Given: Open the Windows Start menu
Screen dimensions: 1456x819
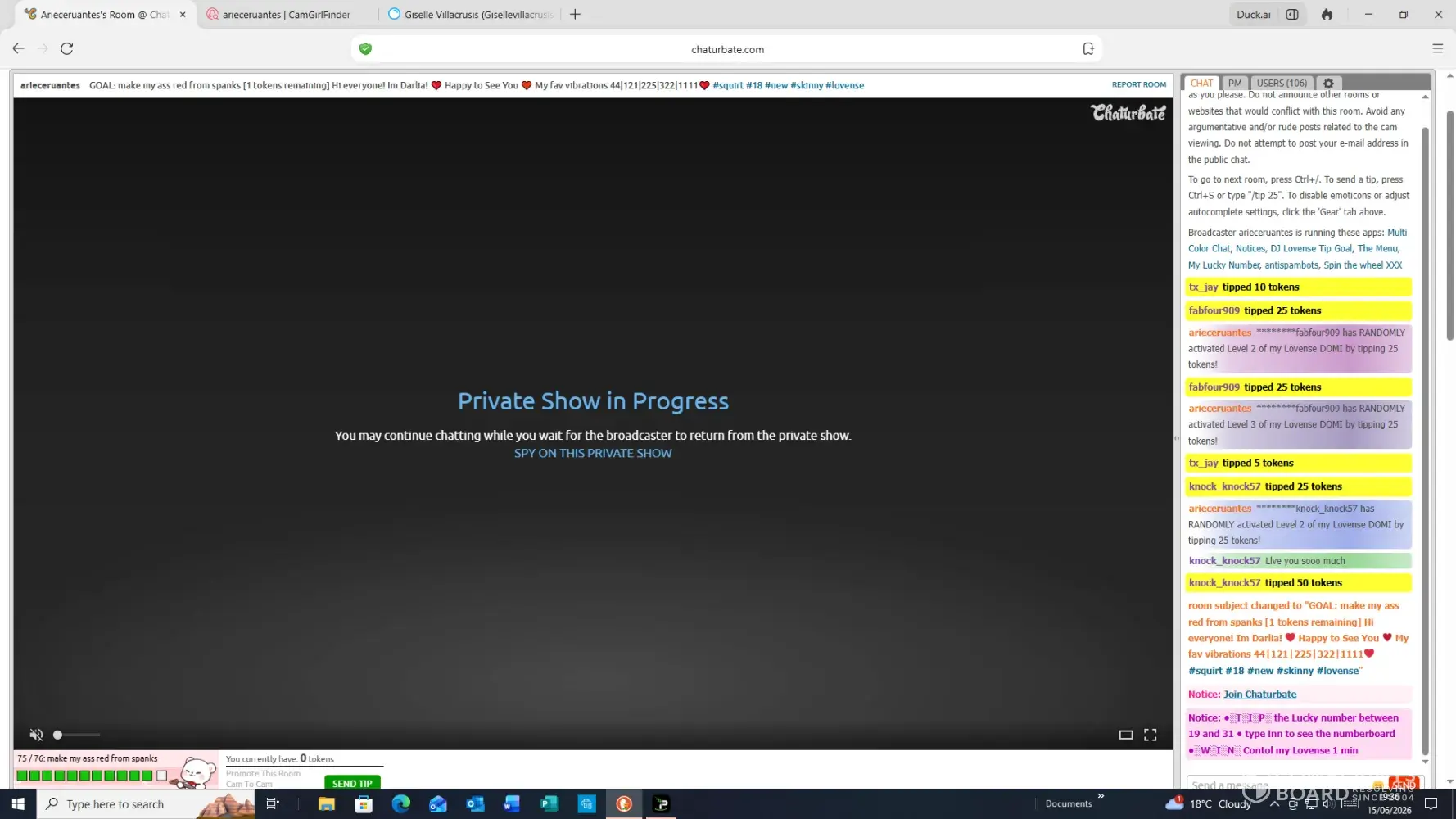Looking at the screenshot, I should pyautogui.click(x=18, y=804).
